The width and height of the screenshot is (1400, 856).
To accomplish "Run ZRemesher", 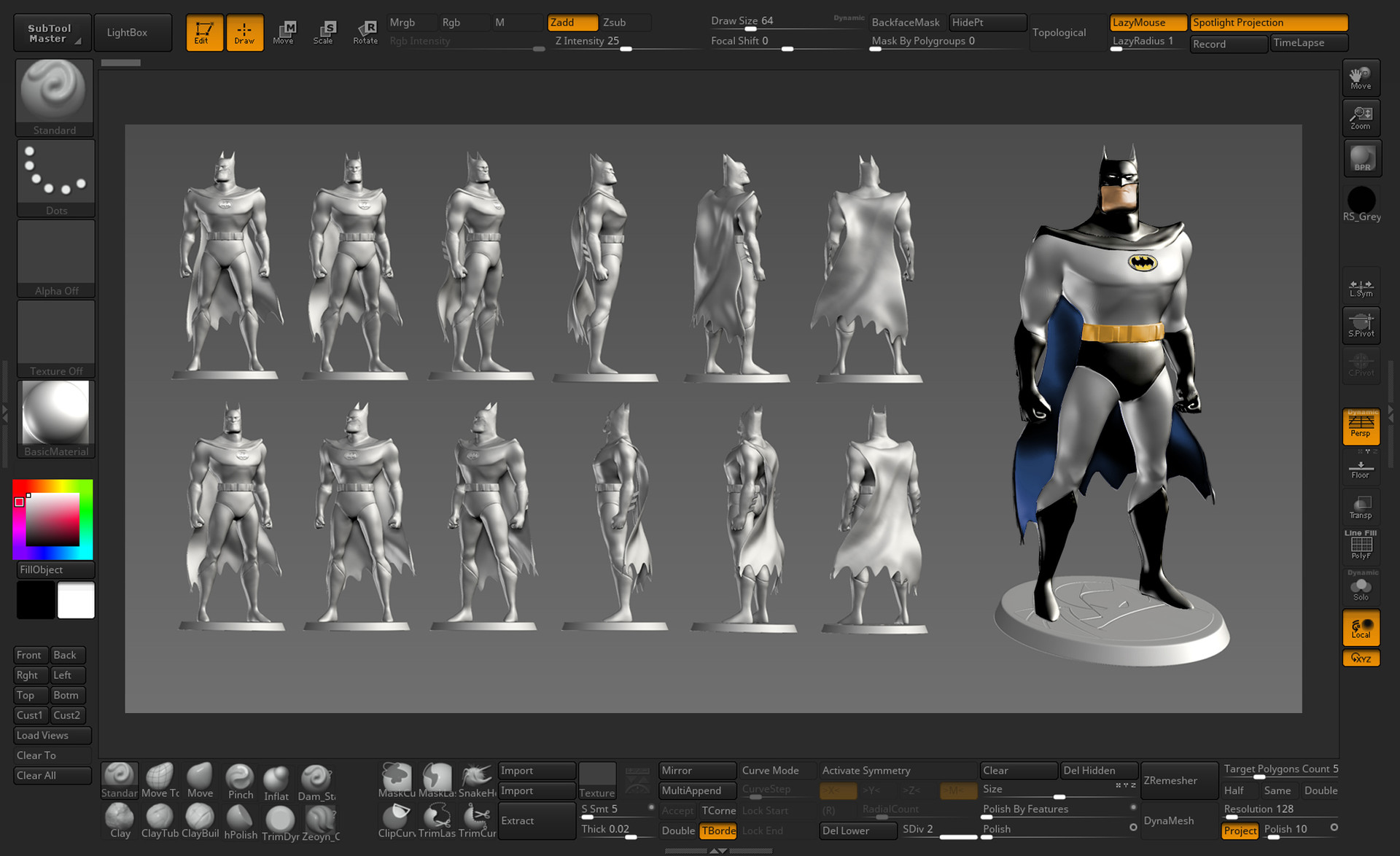I will (1179, 781).
